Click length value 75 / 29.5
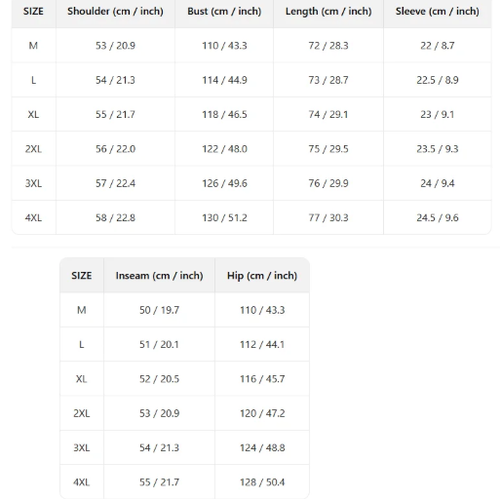Screen dimensions: 500x499 tap(328, 149)
